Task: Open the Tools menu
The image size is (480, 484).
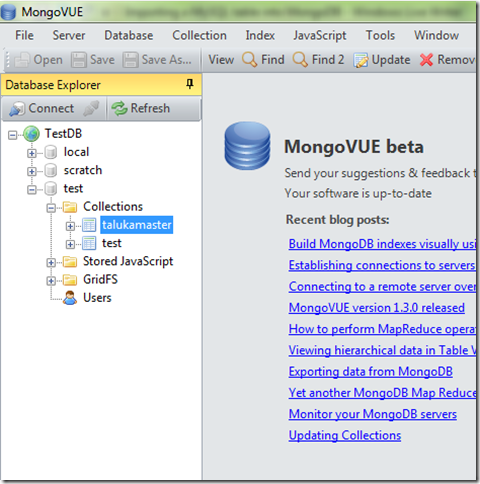Action: pos(380,35)
